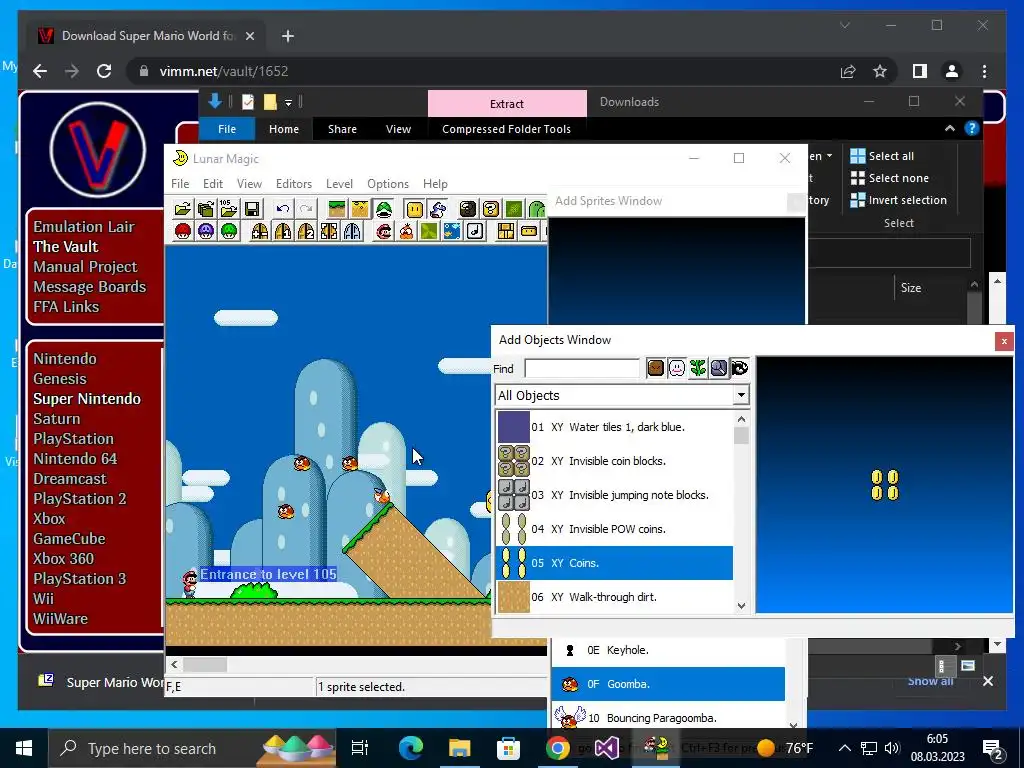This screenshot has height=768, width=1024.
Task: Click the brown block filter icon in Add Objects
Action: 656,368
